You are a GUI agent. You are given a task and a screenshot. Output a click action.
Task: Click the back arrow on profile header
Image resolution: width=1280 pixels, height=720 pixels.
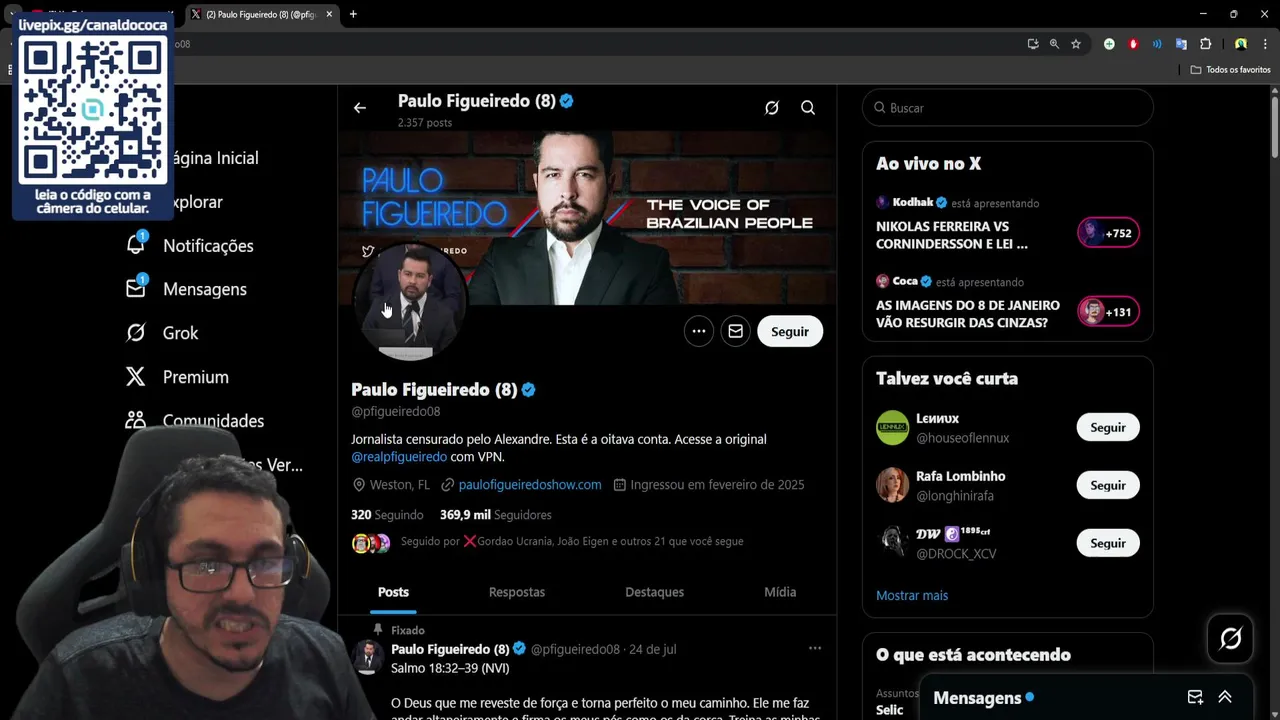click(x=360, y=108)
